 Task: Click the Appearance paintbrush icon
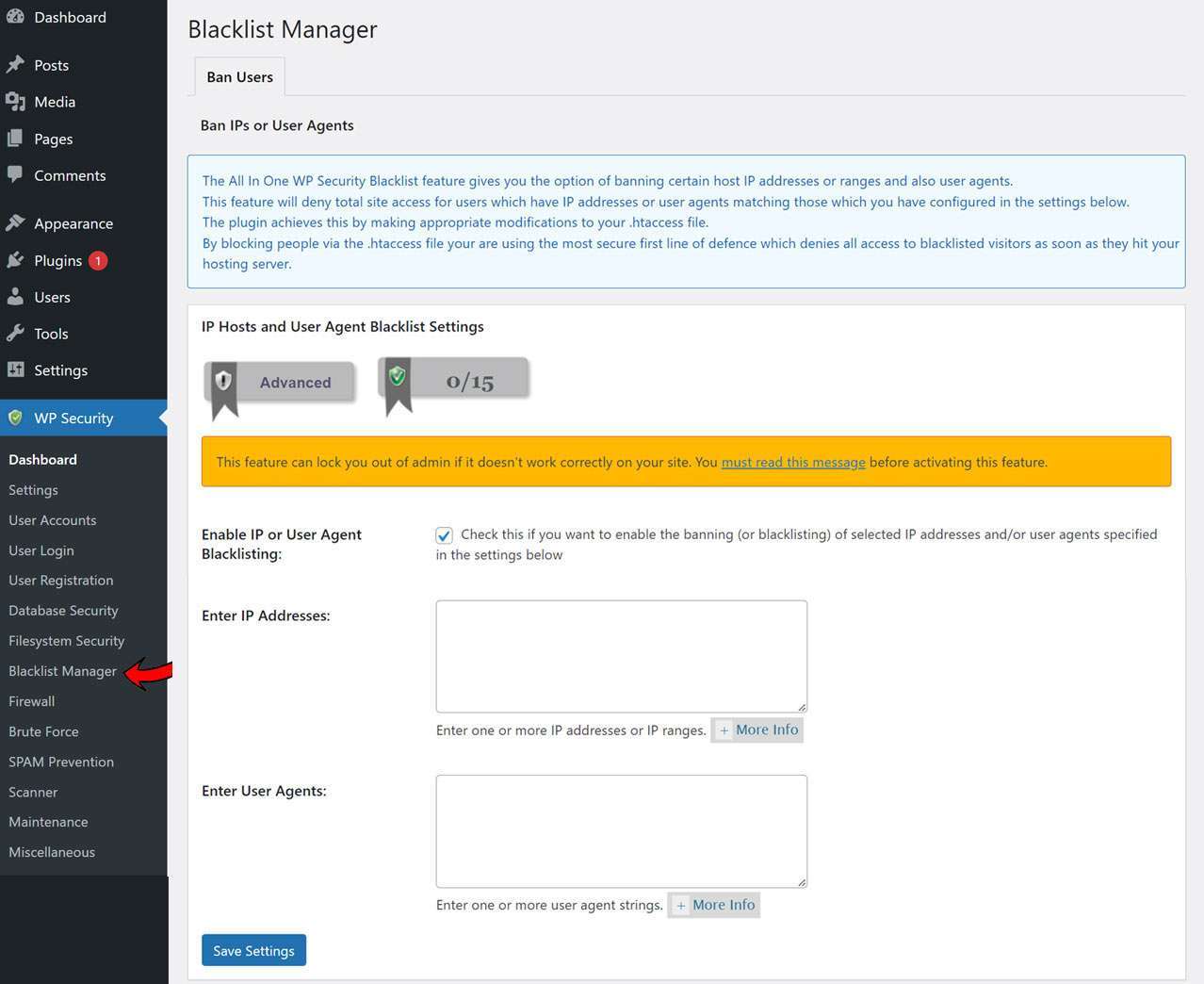pyautogui.click(x=15, y=223)
